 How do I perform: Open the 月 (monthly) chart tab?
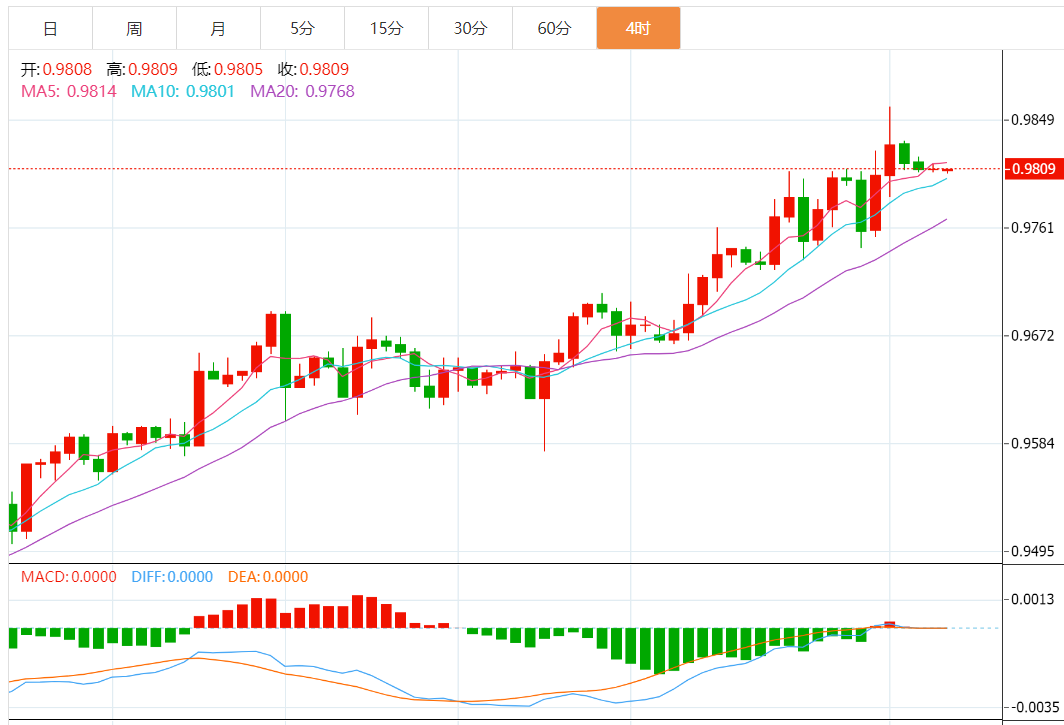pyautogui.click(x=218, y=29)
